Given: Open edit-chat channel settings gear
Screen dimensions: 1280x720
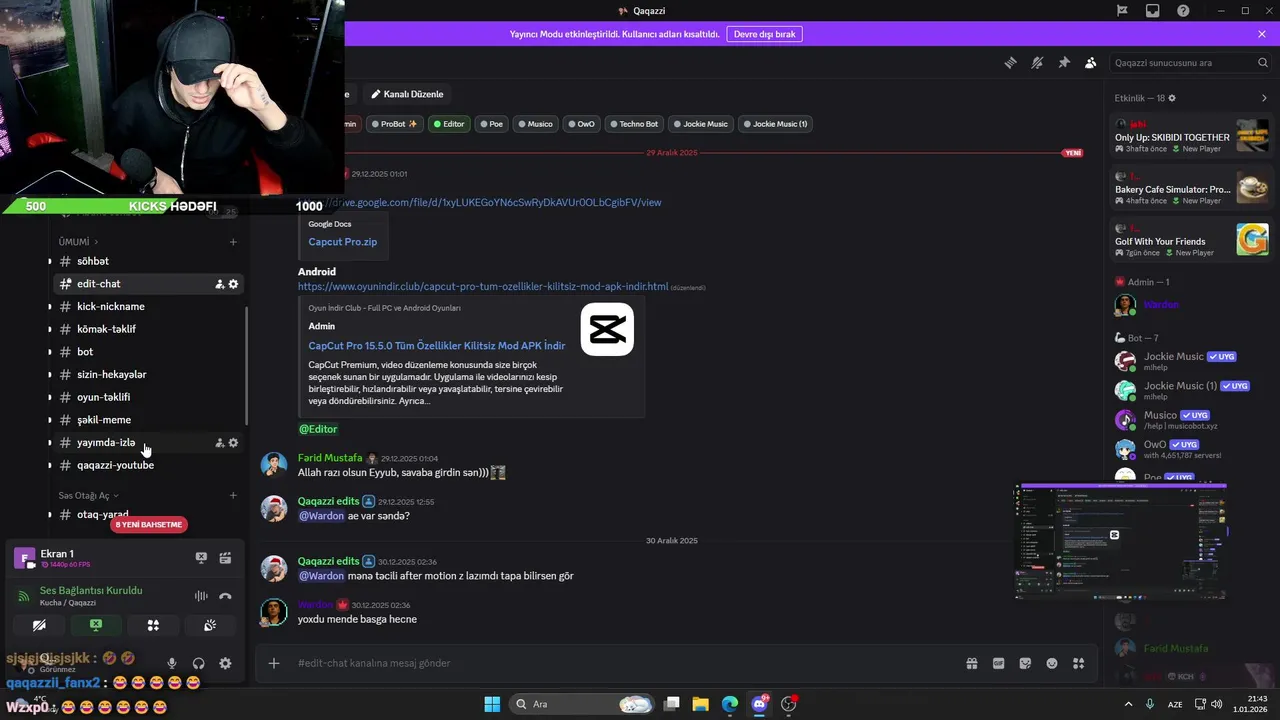Looking at the screenshot, I should 234,284.
